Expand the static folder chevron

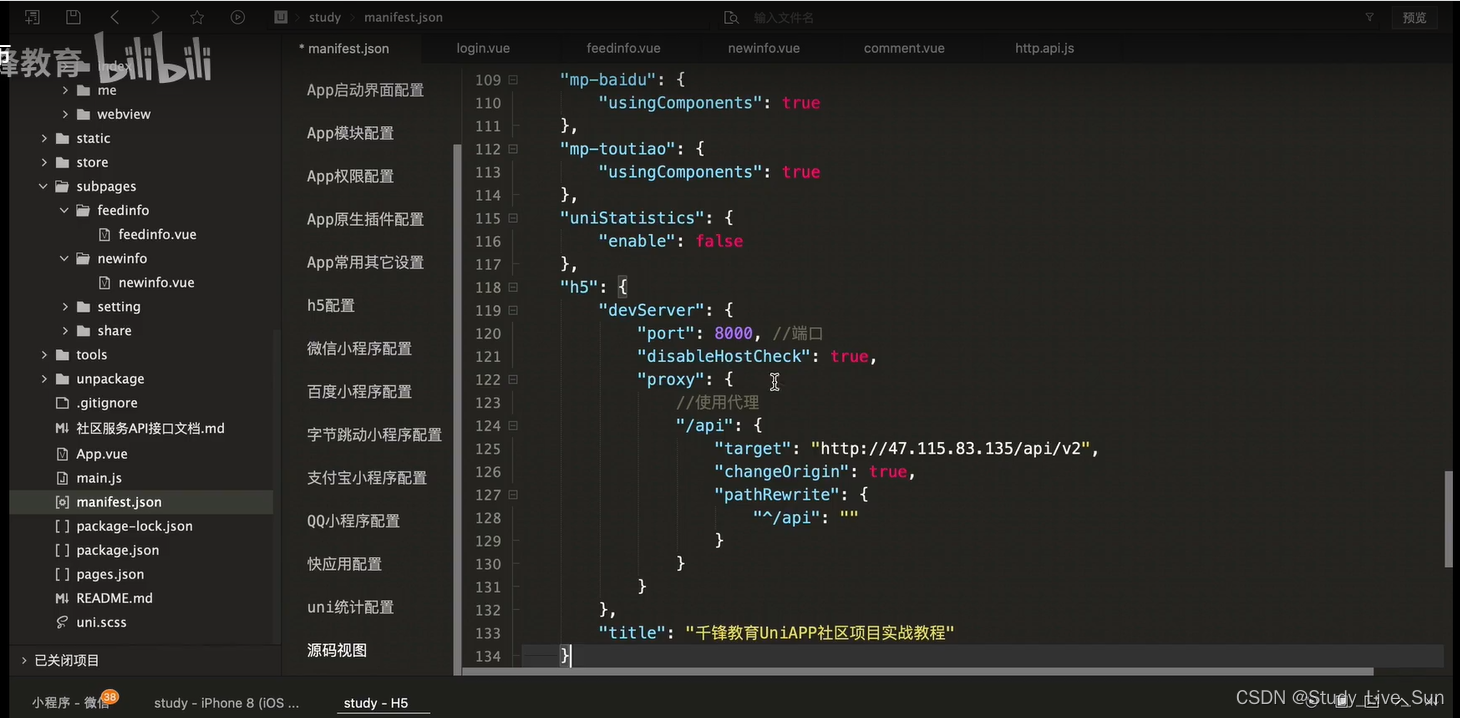pos(44,138)
